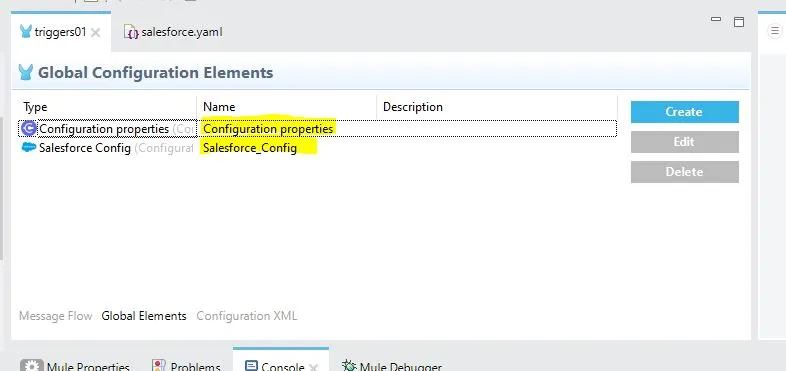Image resolution: width=786 pixels, height=371 pixels.
Task: Switch to the Message Flow view
Action: (56, 316)
